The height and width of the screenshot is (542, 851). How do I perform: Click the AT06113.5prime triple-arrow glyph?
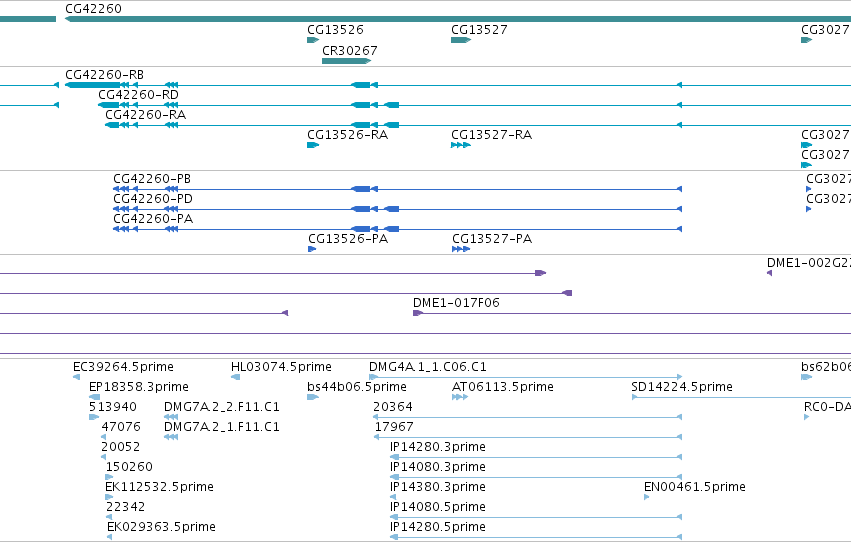pos(460,397)
